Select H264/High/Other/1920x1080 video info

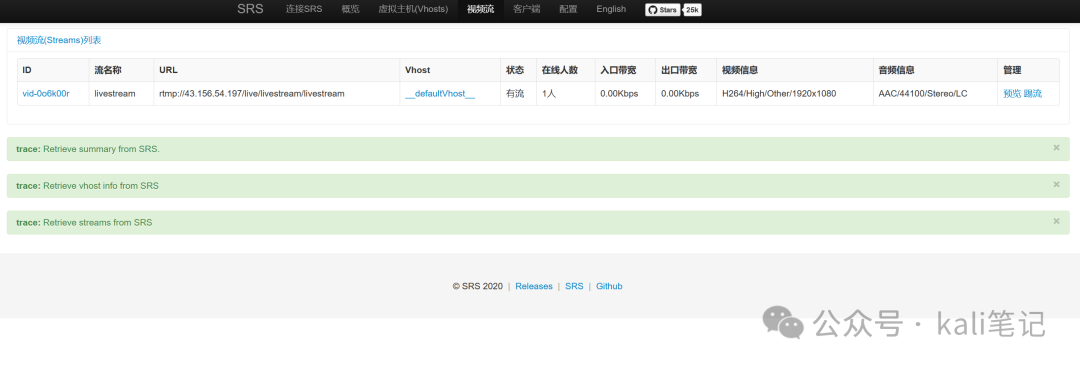(x=795, y=94)
